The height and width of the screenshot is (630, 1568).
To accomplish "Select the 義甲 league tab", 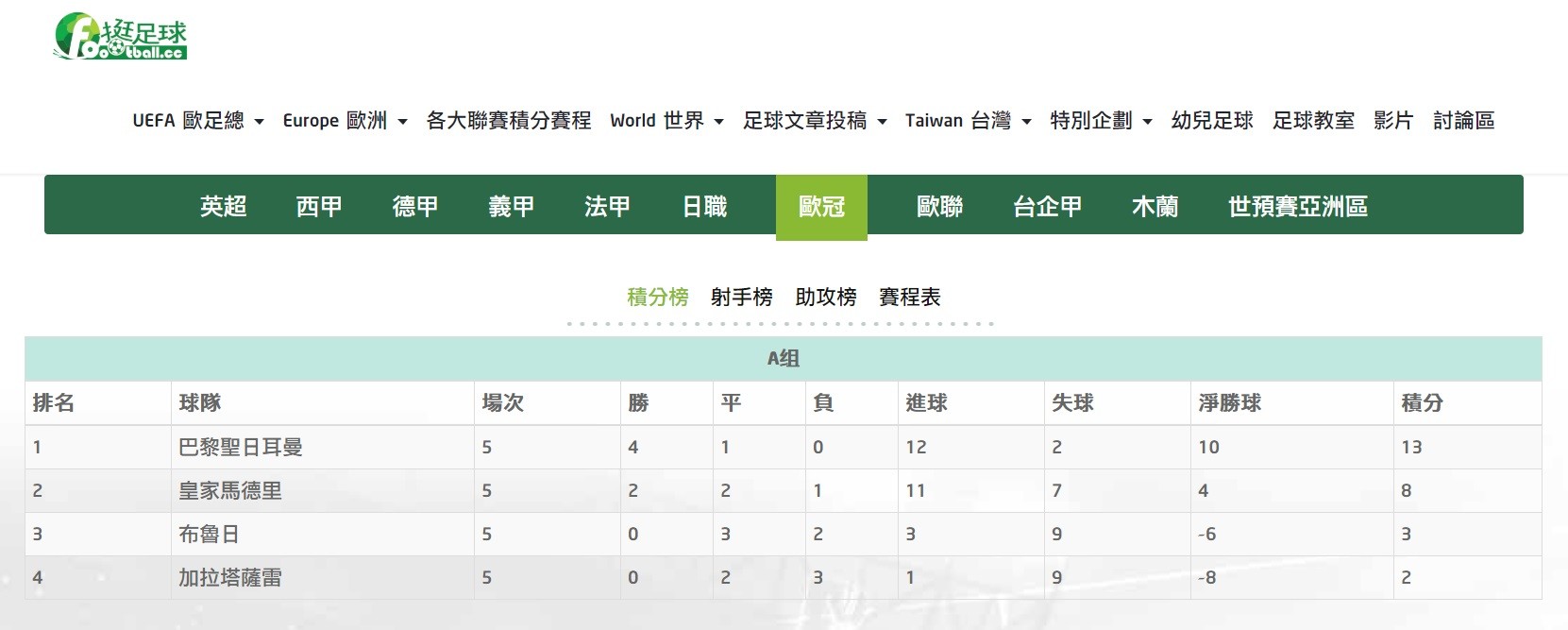I will (512, 206).
